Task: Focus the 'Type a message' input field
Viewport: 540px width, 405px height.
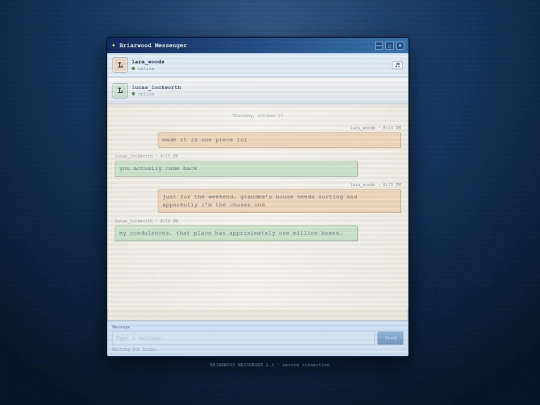Action: [x=243, y=338]
